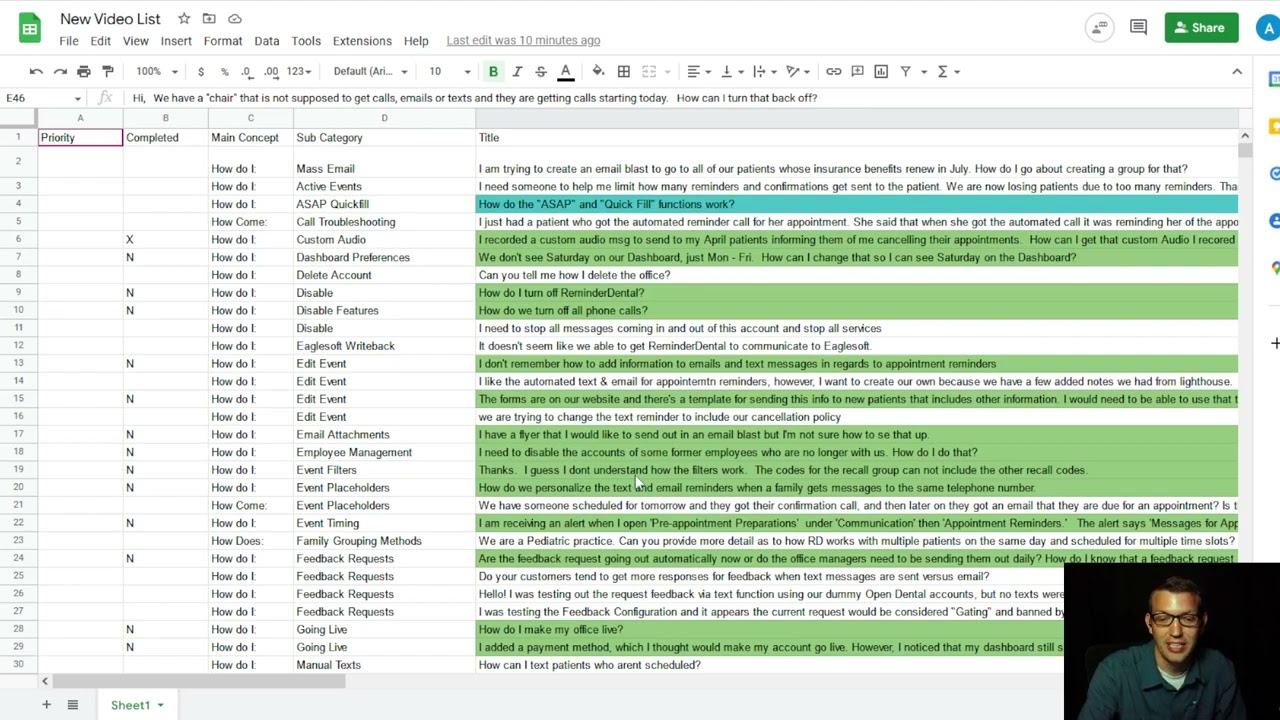1280x720 pixels.
Task: Select the Paint format tool
Action: (108, 71)
